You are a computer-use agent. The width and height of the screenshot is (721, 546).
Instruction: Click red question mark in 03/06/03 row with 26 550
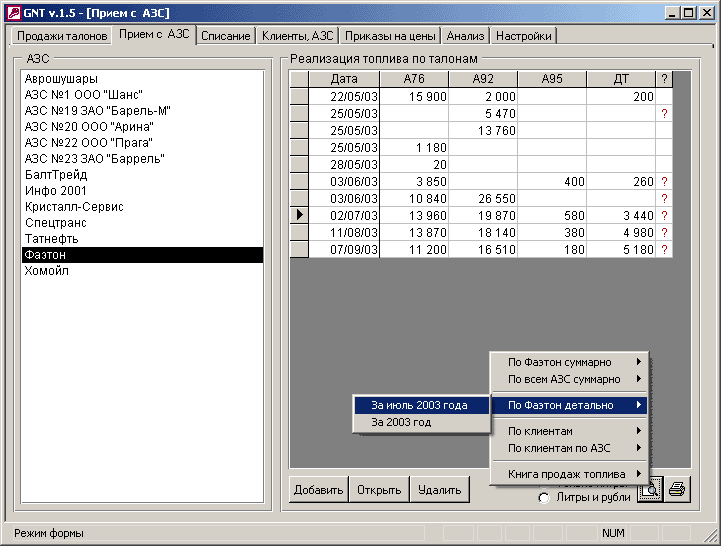pos(664,198)
